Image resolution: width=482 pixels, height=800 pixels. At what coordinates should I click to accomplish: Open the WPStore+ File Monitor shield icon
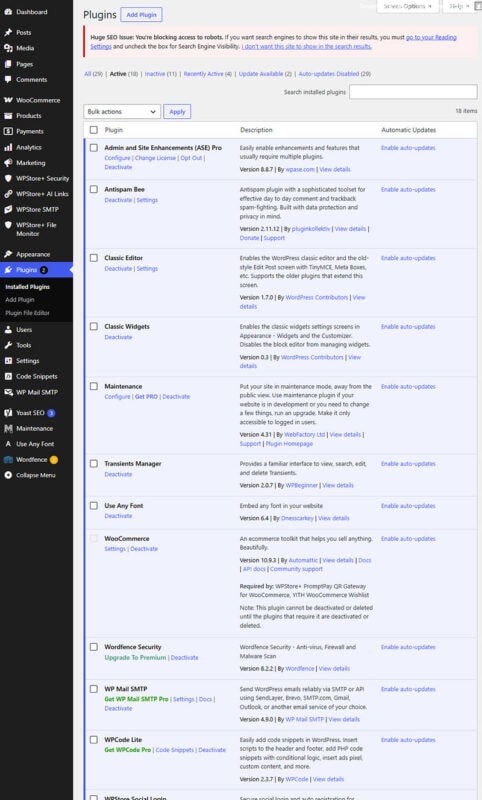tap(8, 225)
